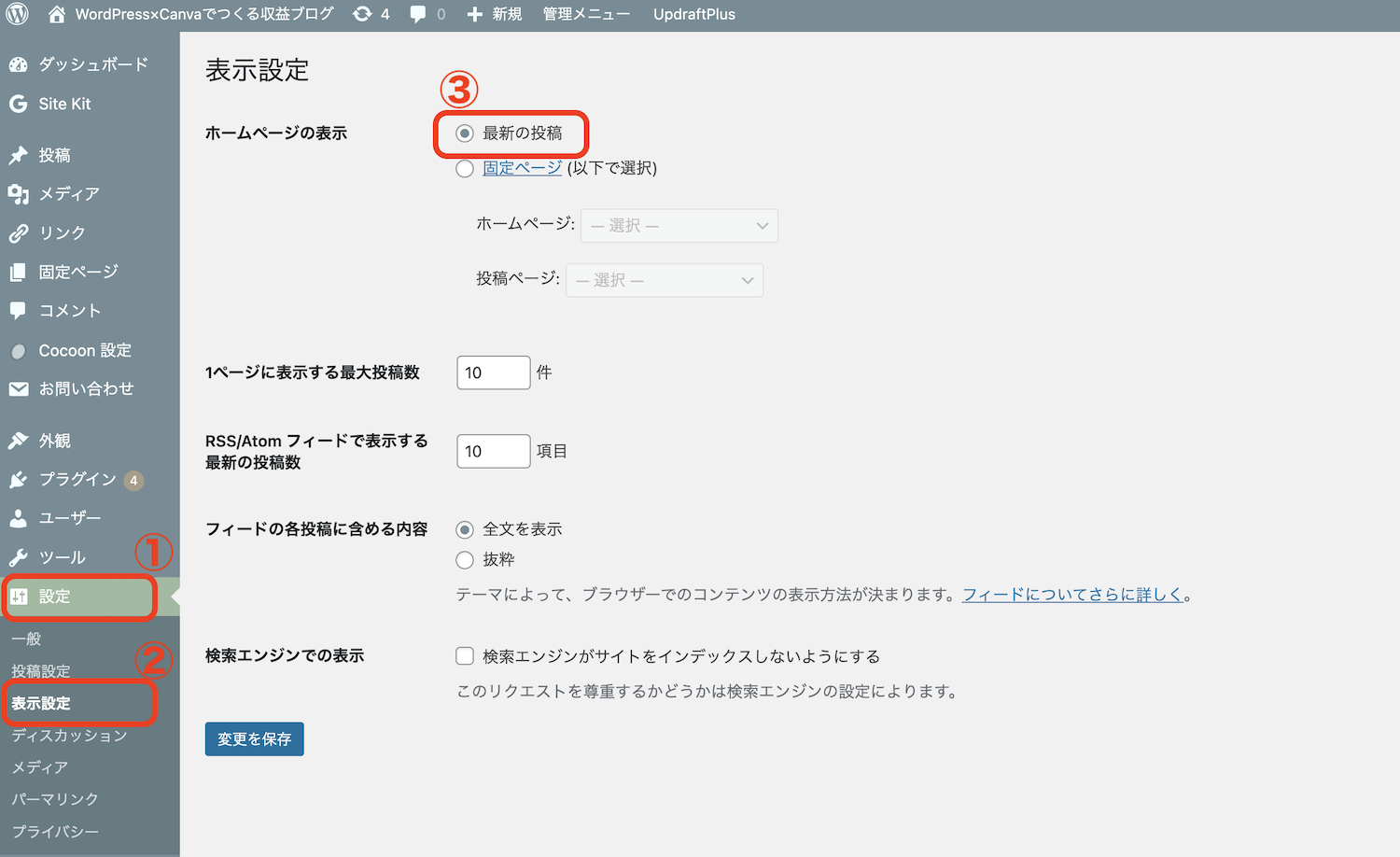Open the UpdraftPlus admin bar menu
The width and height of the screenshot is (1400, 857).
[x=694, y=14]
